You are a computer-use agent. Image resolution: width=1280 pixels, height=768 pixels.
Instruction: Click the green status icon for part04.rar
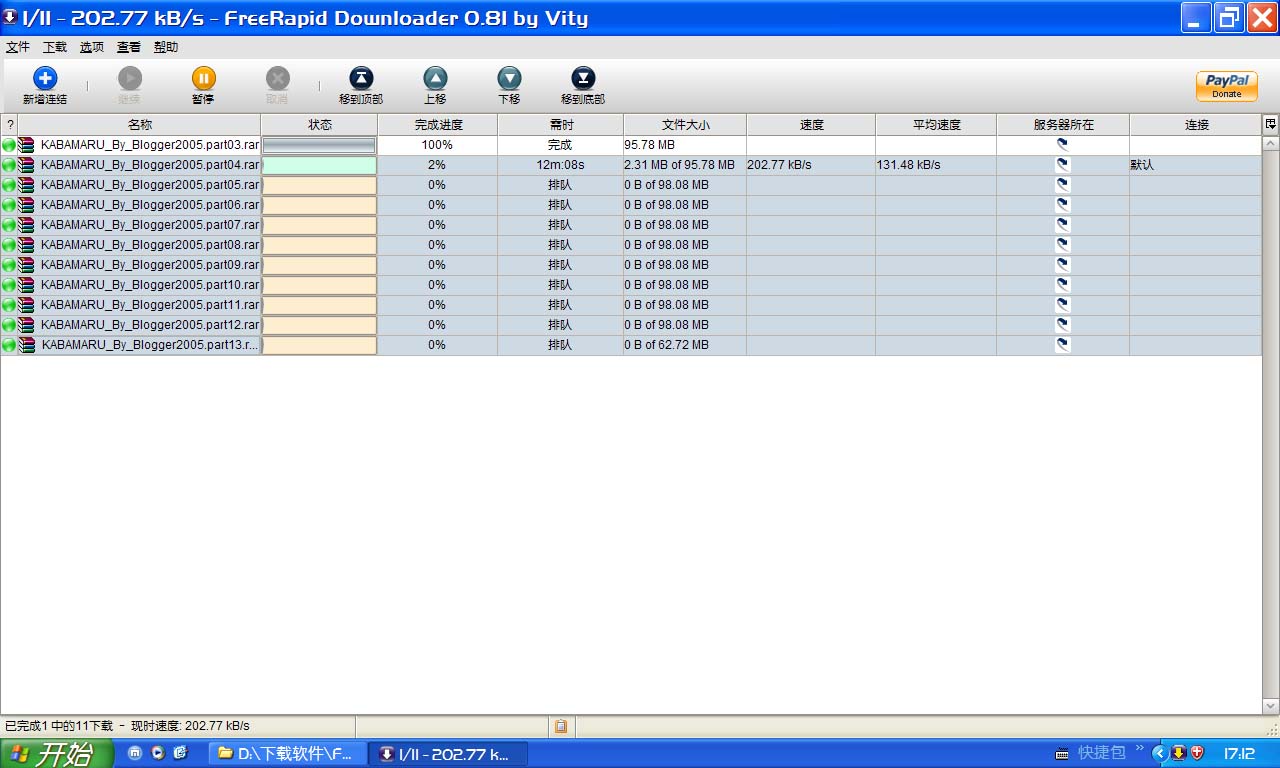point(9,165)
